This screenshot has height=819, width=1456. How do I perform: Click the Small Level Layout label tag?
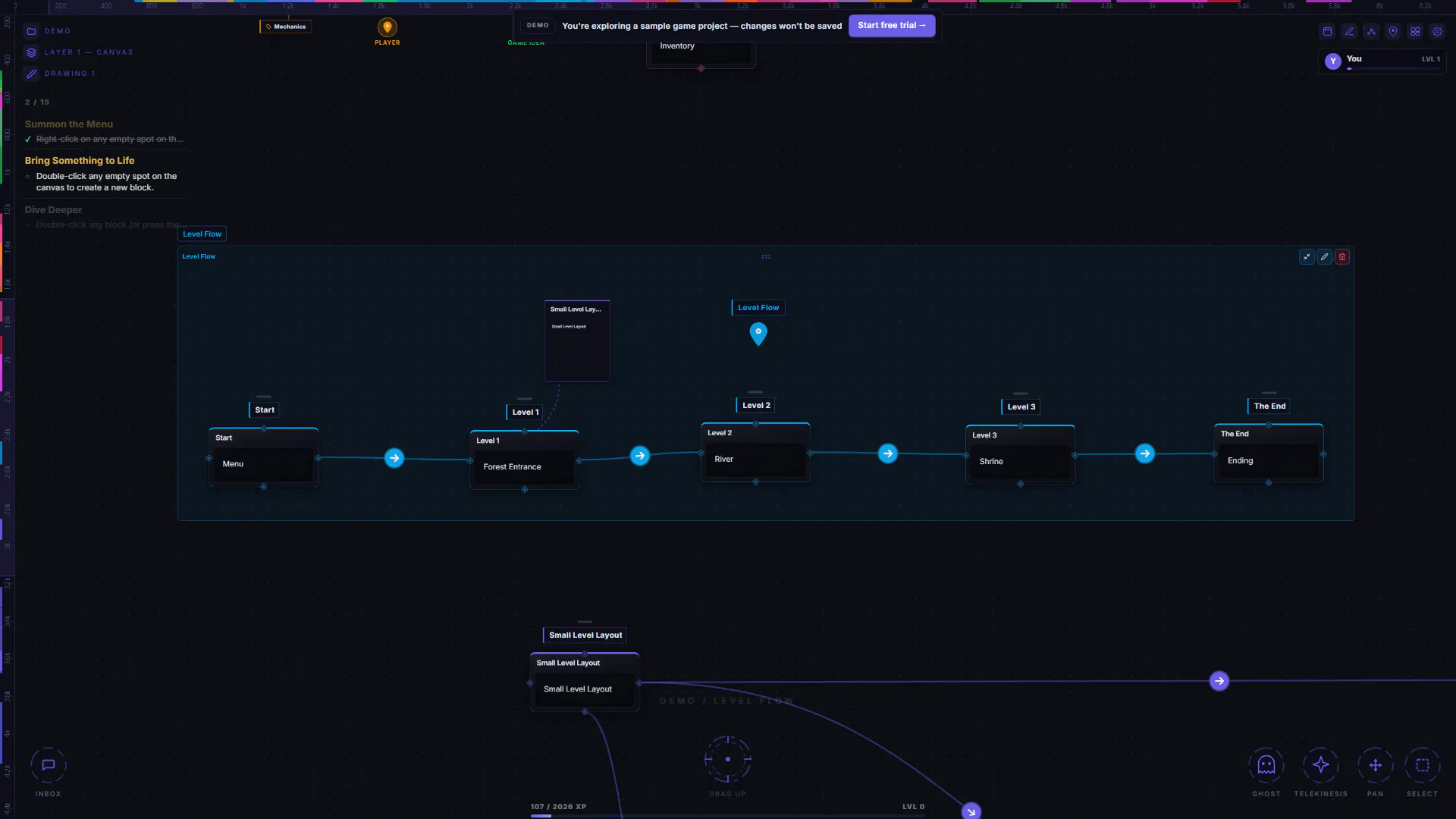[x=585, y=635]
